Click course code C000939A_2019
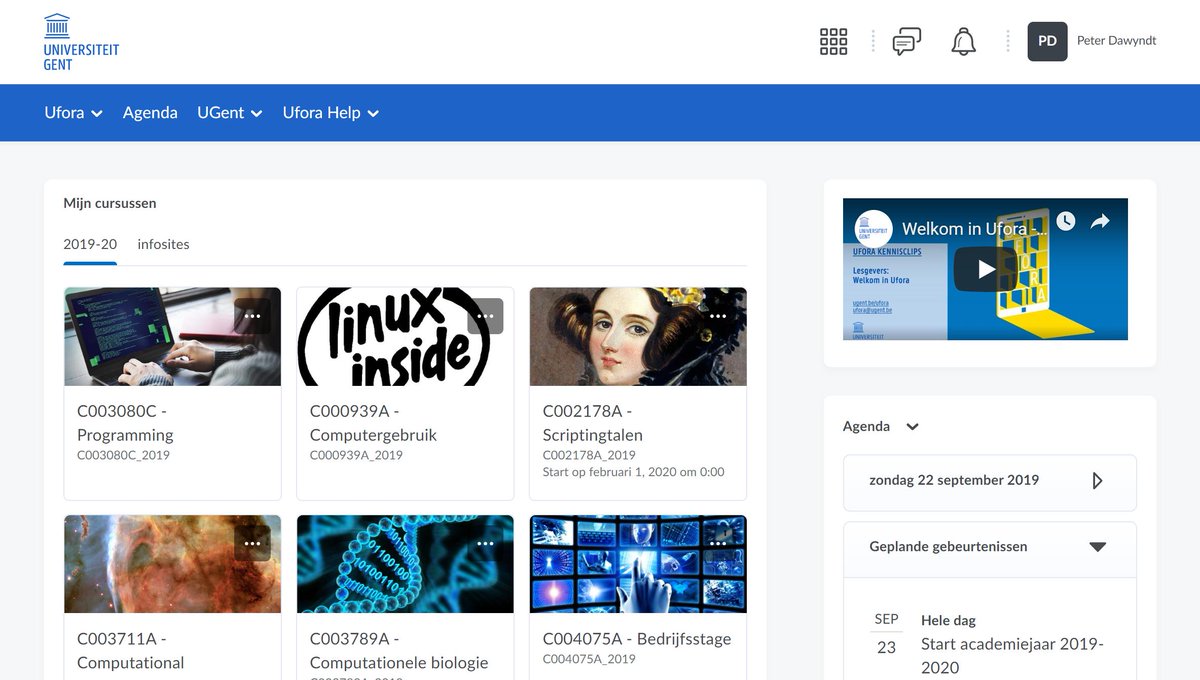The width and height of the screenshot is (1200, 680). tap(356, 455)
